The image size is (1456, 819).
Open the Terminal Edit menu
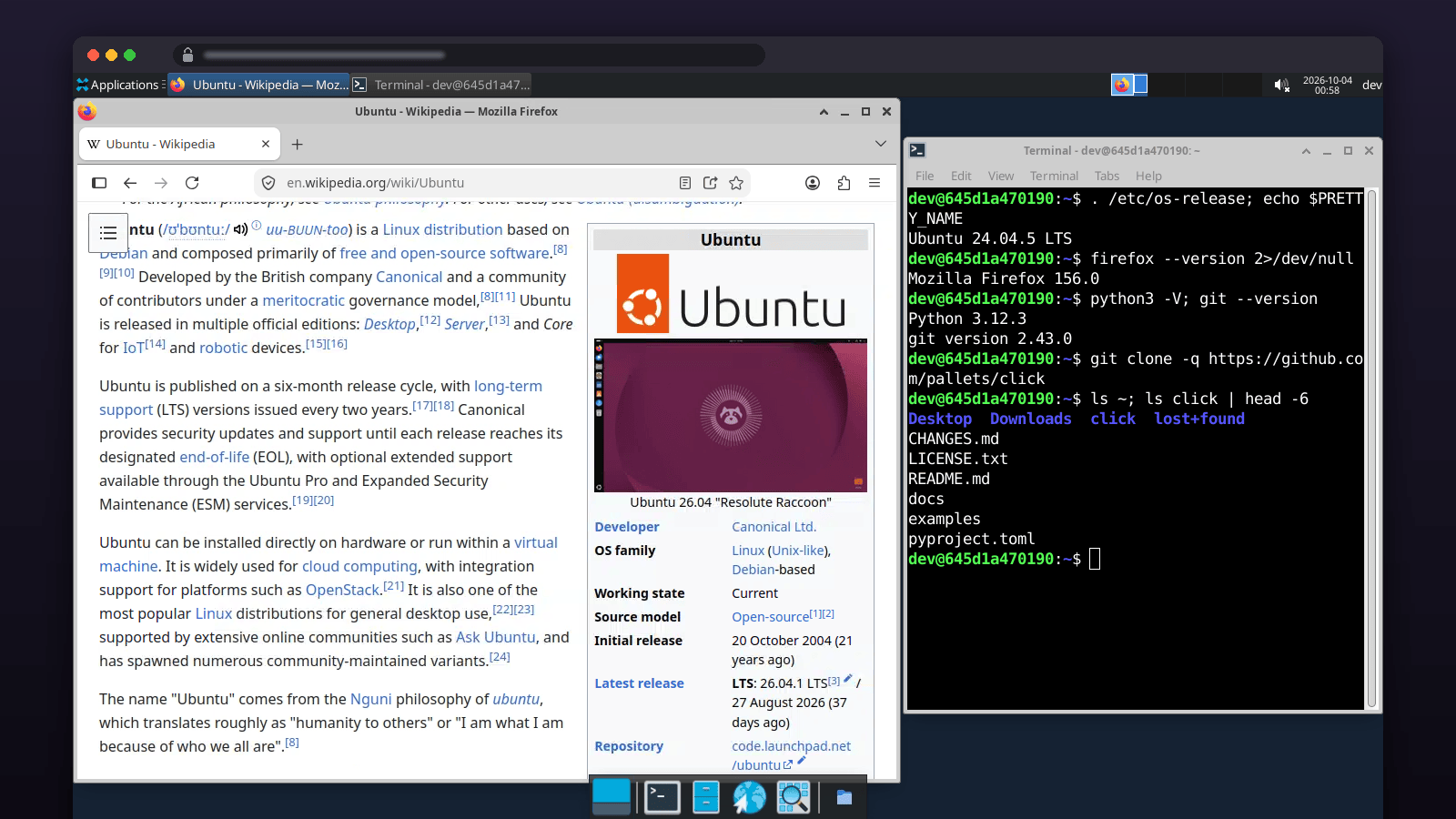click(x=961, y=176)
